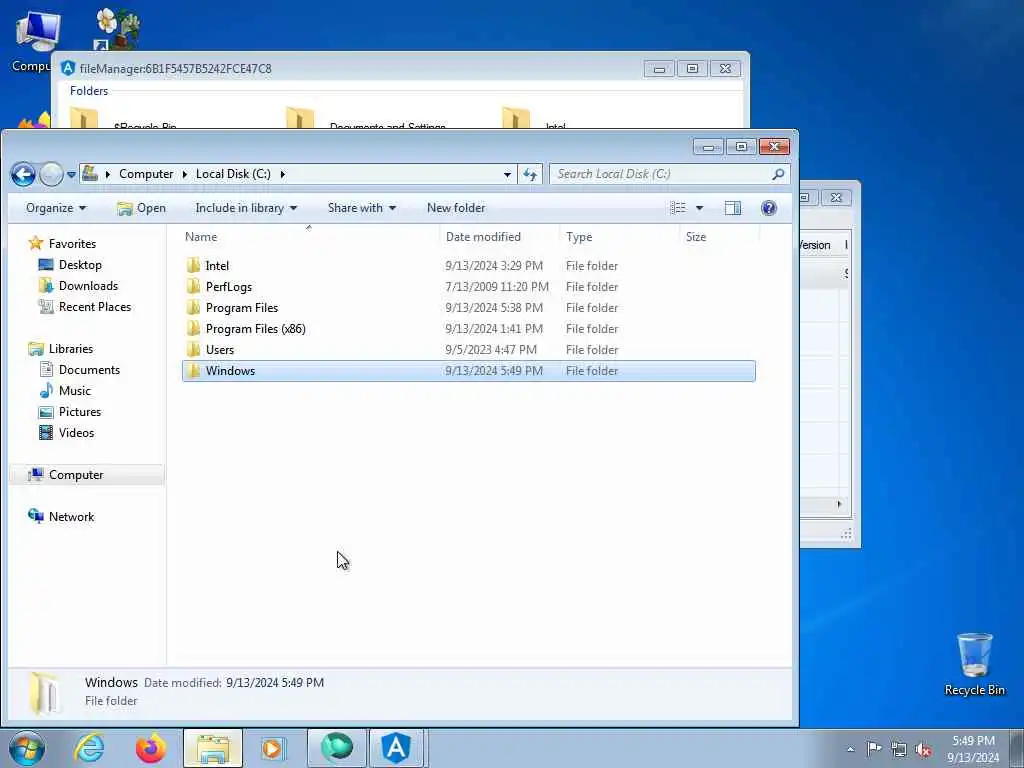The height and width of the screenshot is (768, 1024).
Task: Open the Music library
Action: pyautogui.click(x=74, y=391)
